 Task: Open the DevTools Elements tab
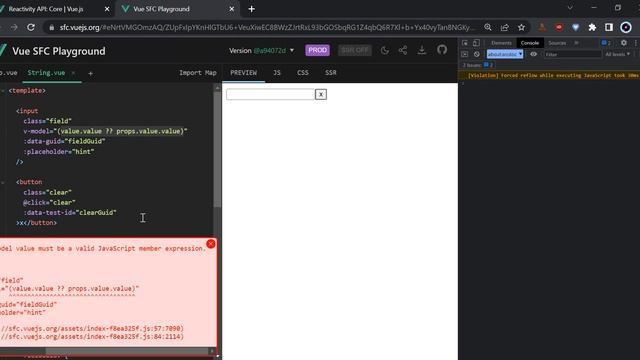[x=501, y=43]
